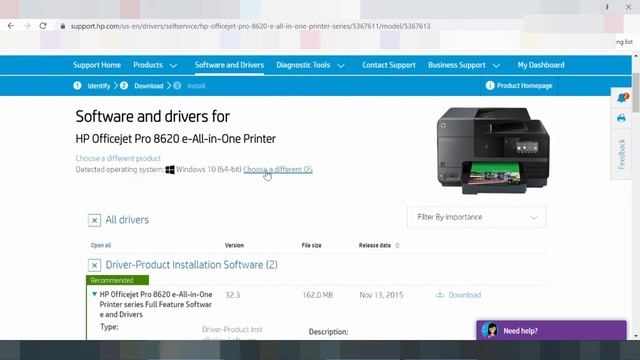Viewport: 640px width, 360px height.
Task: Click the step 2 Download circle icon
Action: [x=124, y=85]
